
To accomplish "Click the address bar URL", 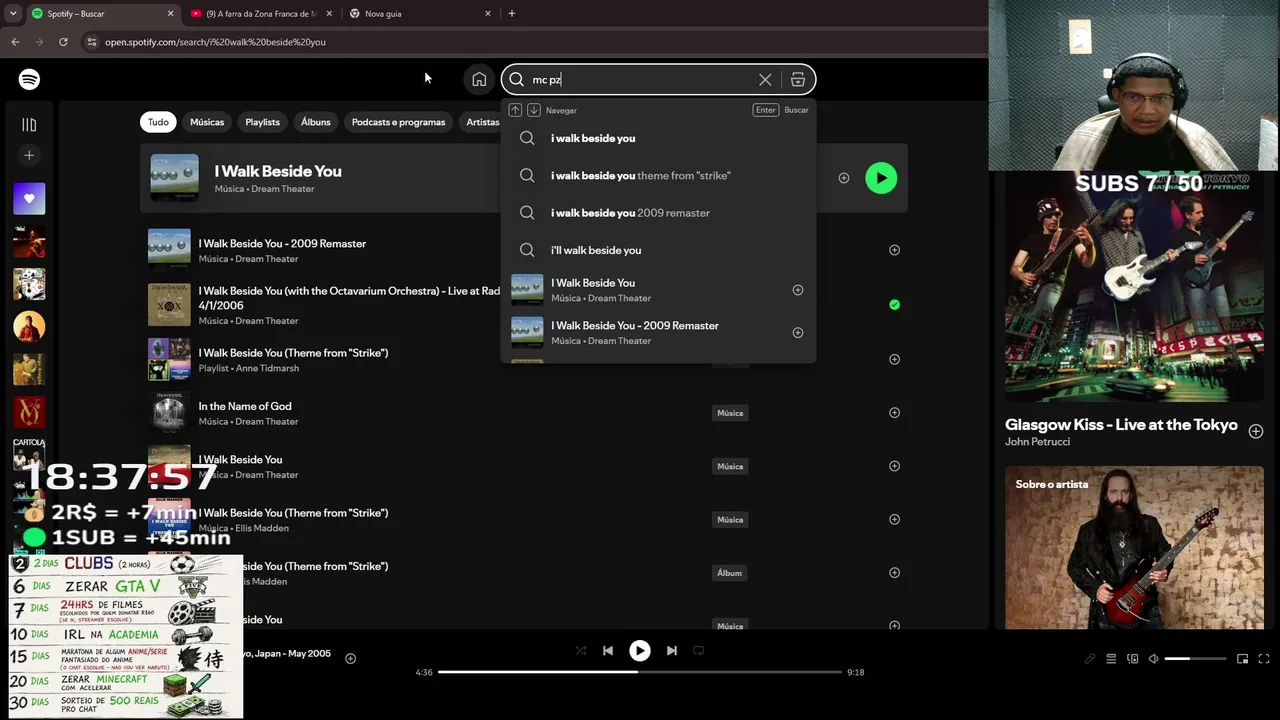I will point(215,42).
